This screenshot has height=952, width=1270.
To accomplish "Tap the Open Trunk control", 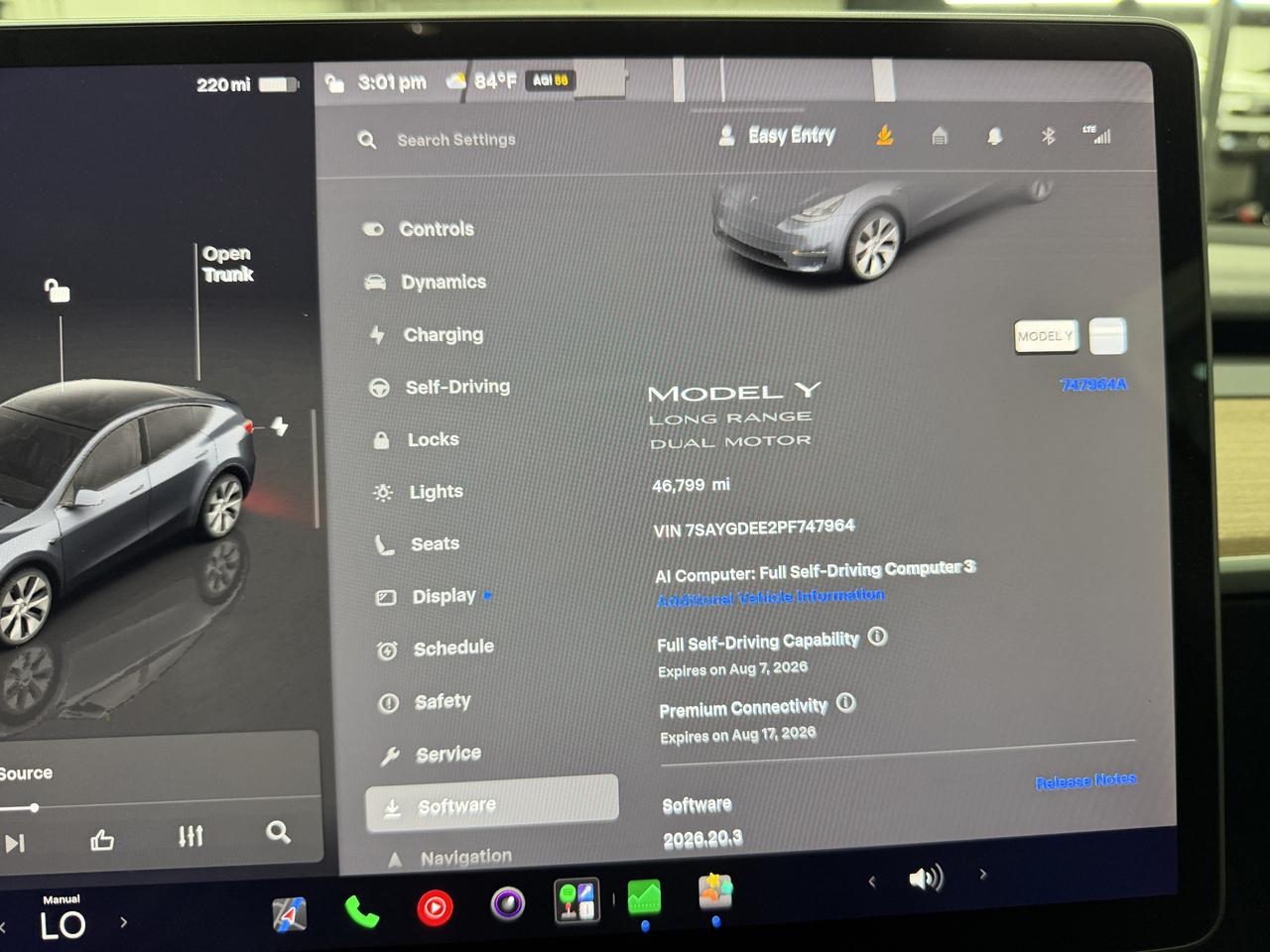I will point(227,264).
